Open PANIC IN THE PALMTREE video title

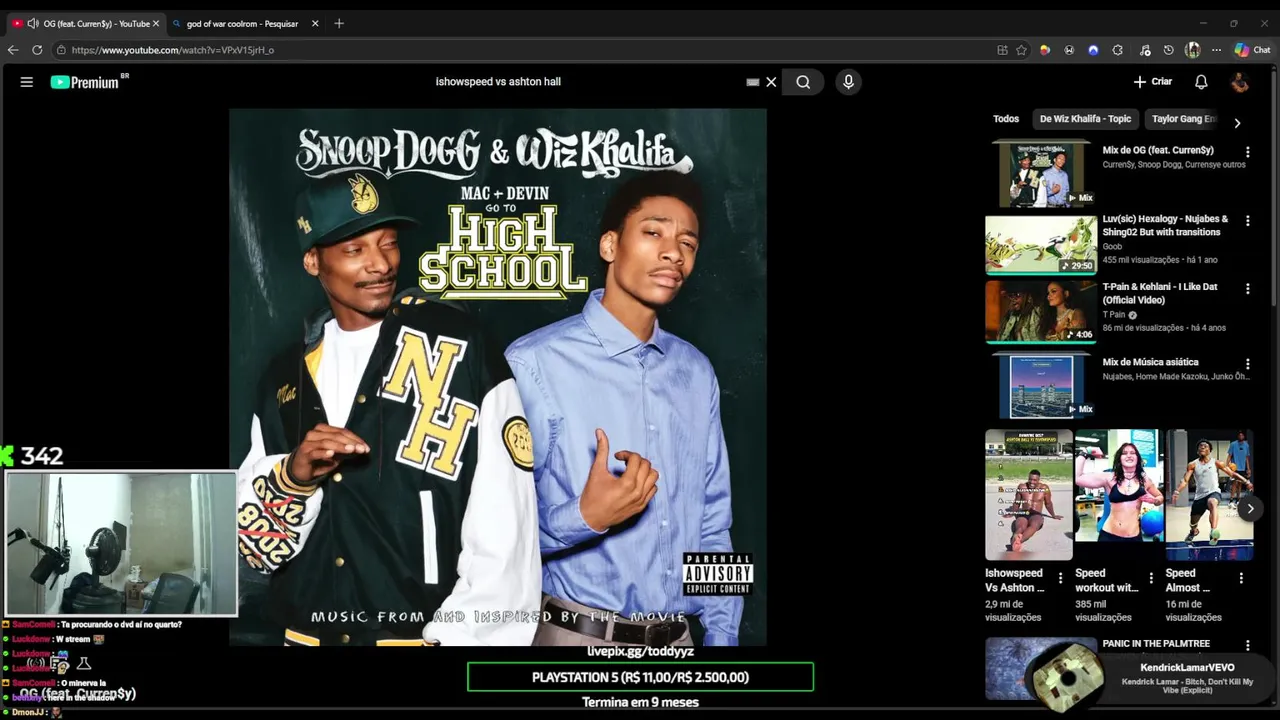[1156, 644]
